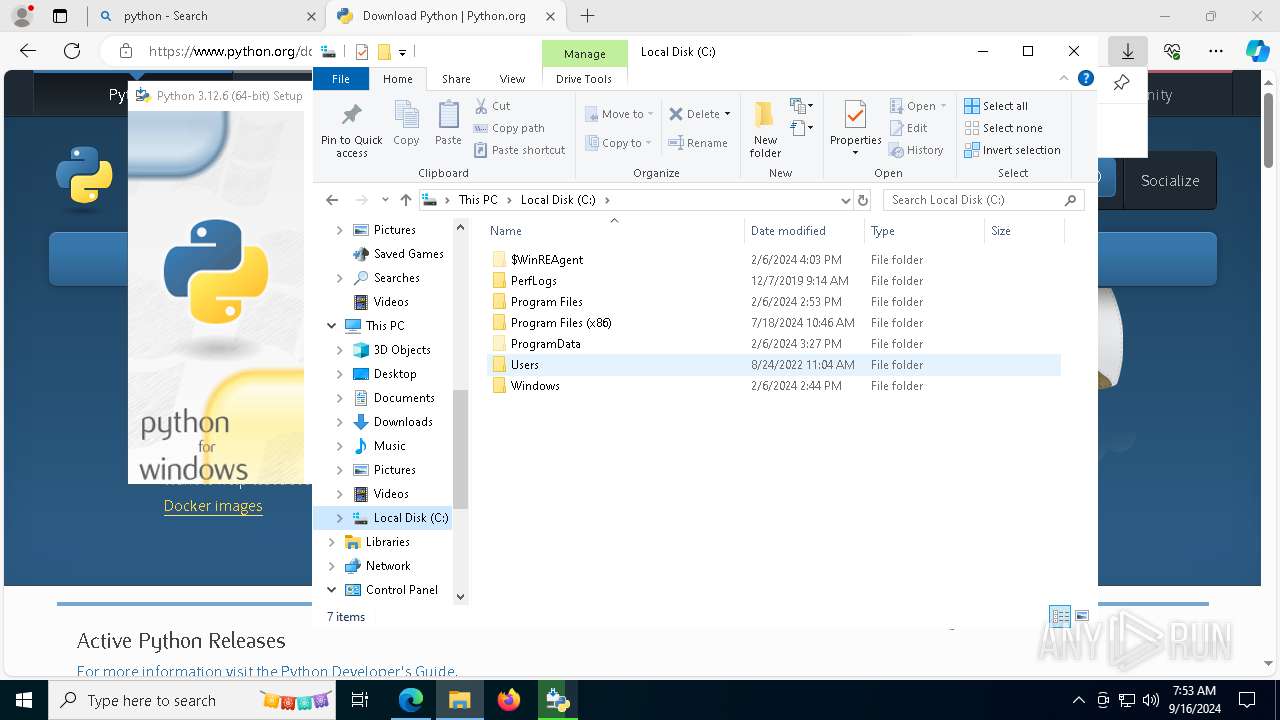Click the Copy ribbon button
The height and width of the screenshot is (720, 1280).
point(406,124)
